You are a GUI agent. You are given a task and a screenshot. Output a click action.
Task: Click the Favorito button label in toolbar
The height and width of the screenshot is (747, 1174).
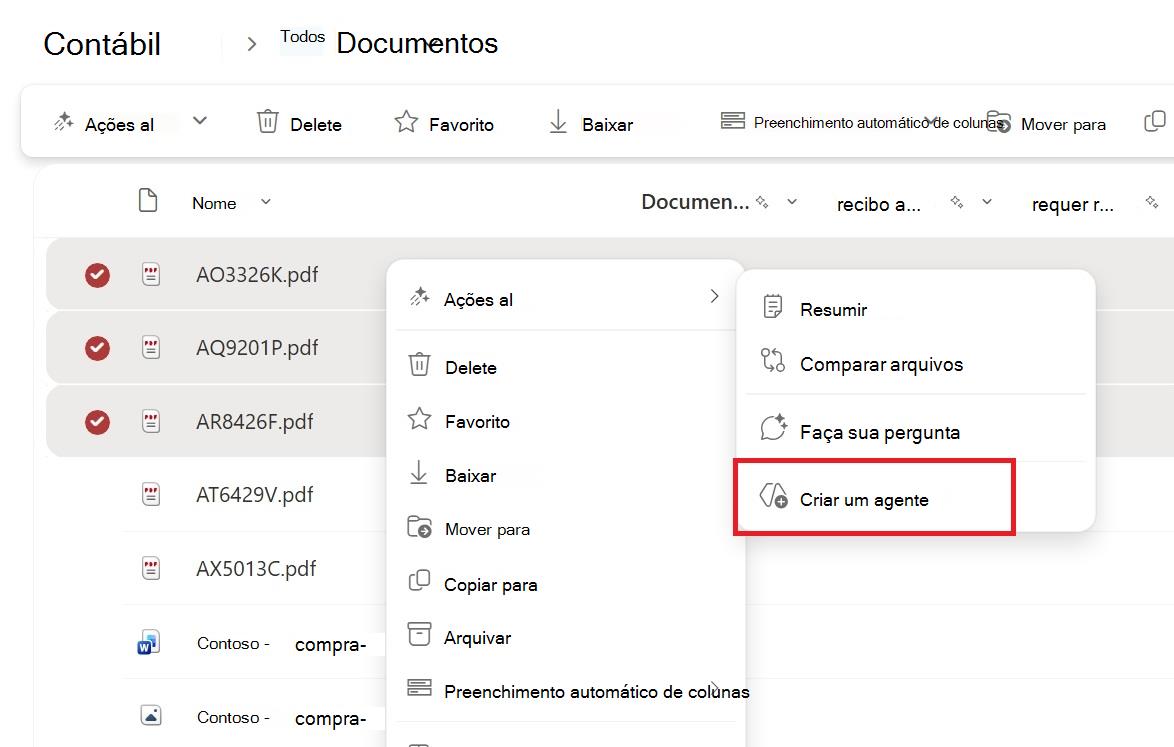tap(461, 125)
